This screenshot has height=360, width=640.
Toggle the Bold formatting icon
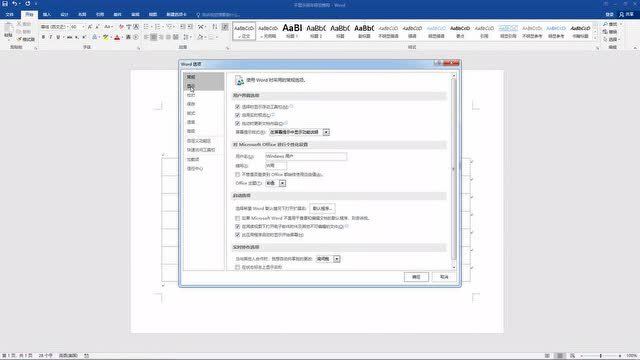tap(43, 37)
